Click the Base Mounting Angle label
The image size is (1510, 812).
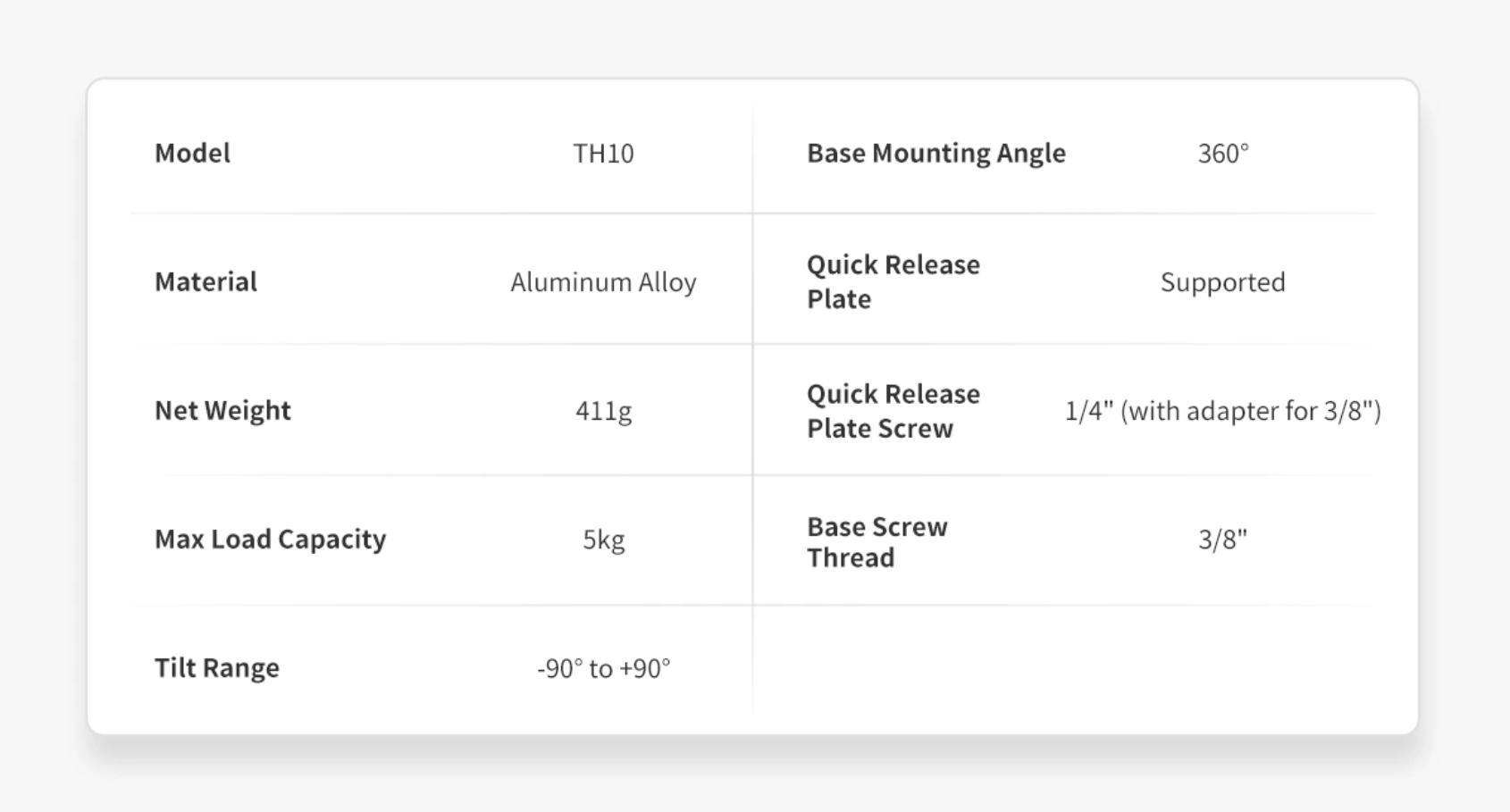coord(935,153)
